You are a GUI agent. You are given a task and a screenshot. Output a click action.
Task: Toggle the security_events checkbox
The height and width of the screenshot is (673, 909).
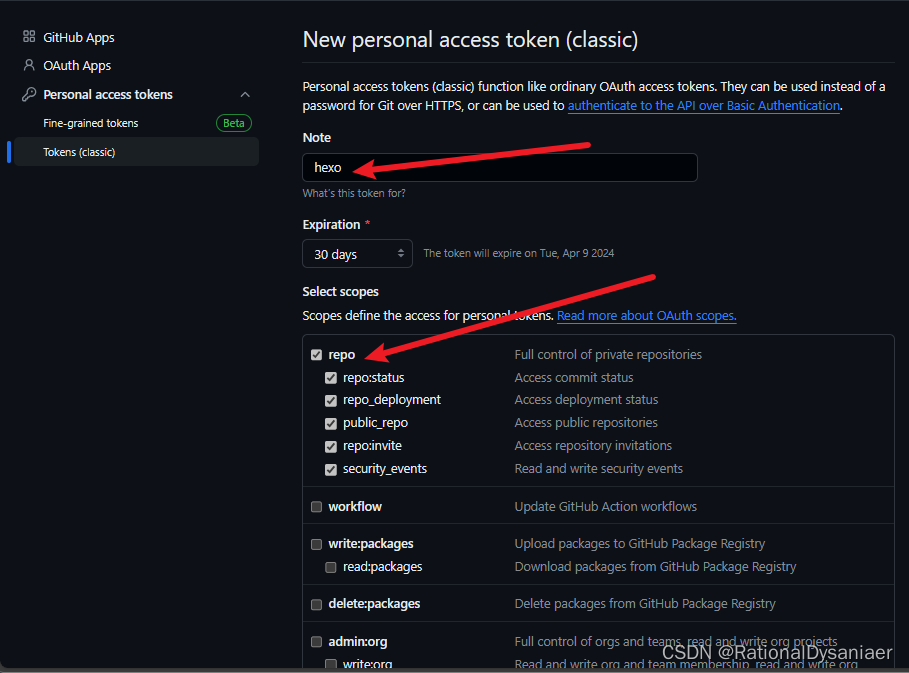pyautogui.click(x=331, y=470)
